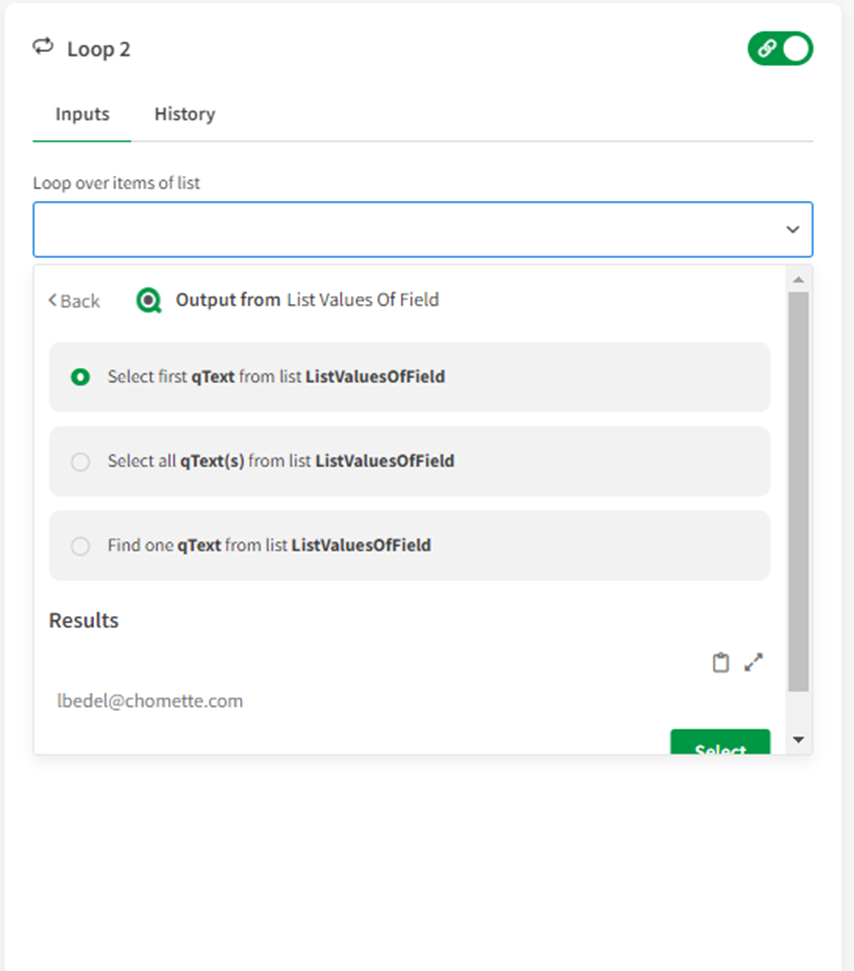Expand results with the arrows icon
The width and height of the screenshot is (854, 971).
point(754,662)
